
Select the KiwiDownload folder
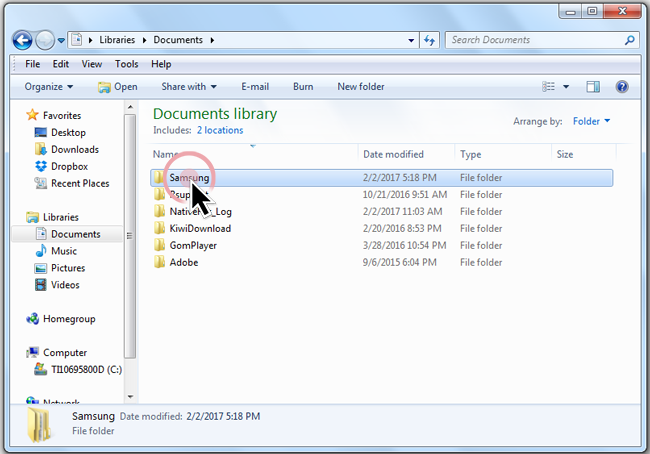(200, 228)
